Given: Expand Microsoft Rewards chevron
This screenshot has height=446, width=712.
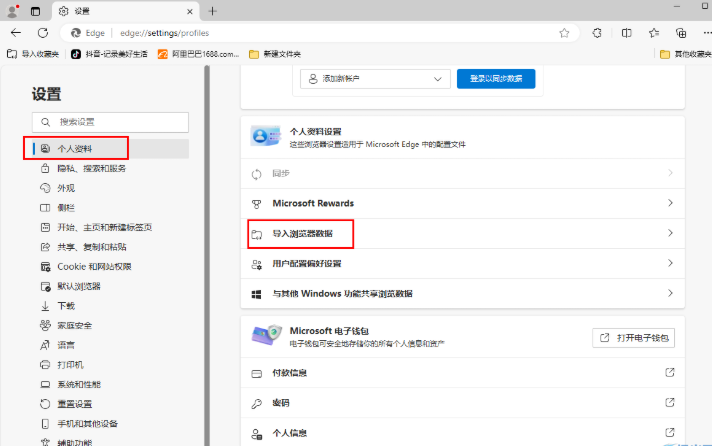Looking at the screenshot, I should [670, 203].
